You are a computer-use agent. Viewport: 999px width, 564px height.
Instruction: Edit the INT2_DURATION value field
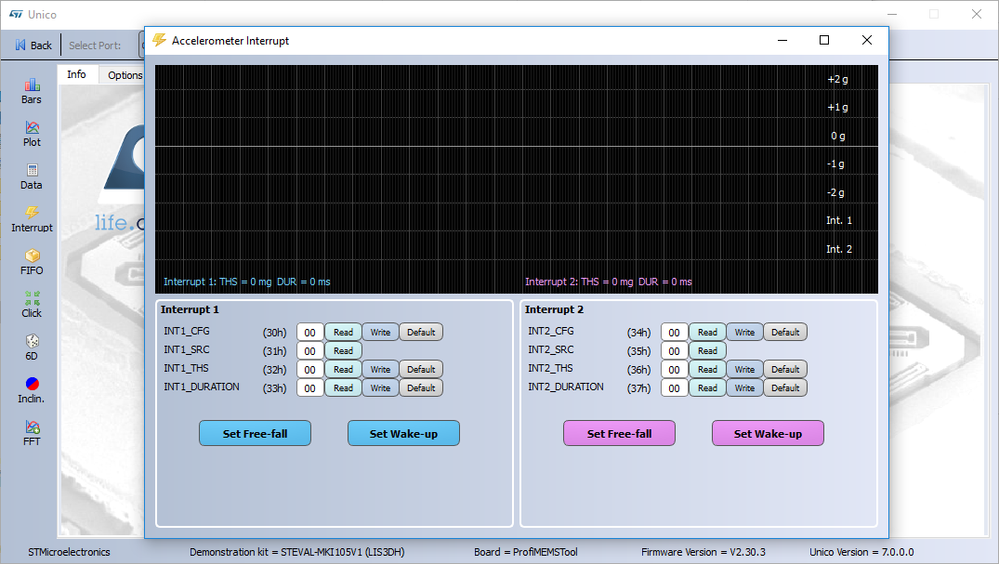click(x=674, y=387)
